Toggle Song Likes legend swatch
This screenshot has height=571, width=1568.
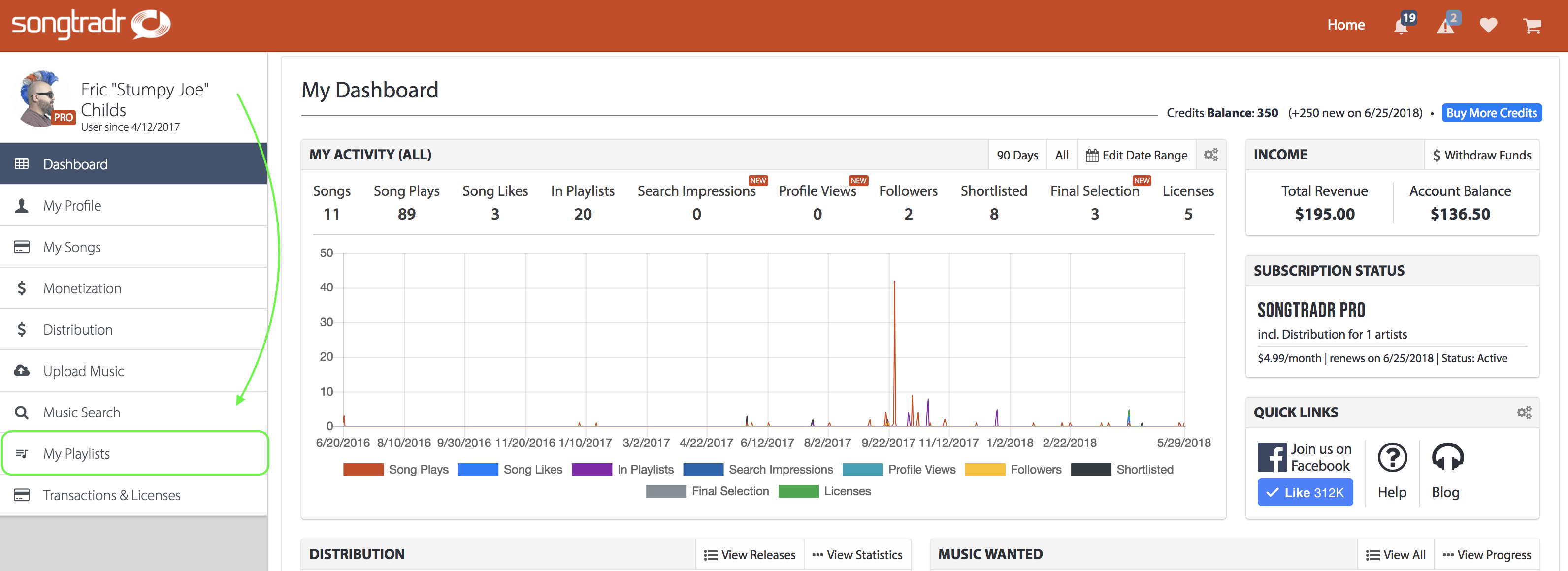point(478,469)
